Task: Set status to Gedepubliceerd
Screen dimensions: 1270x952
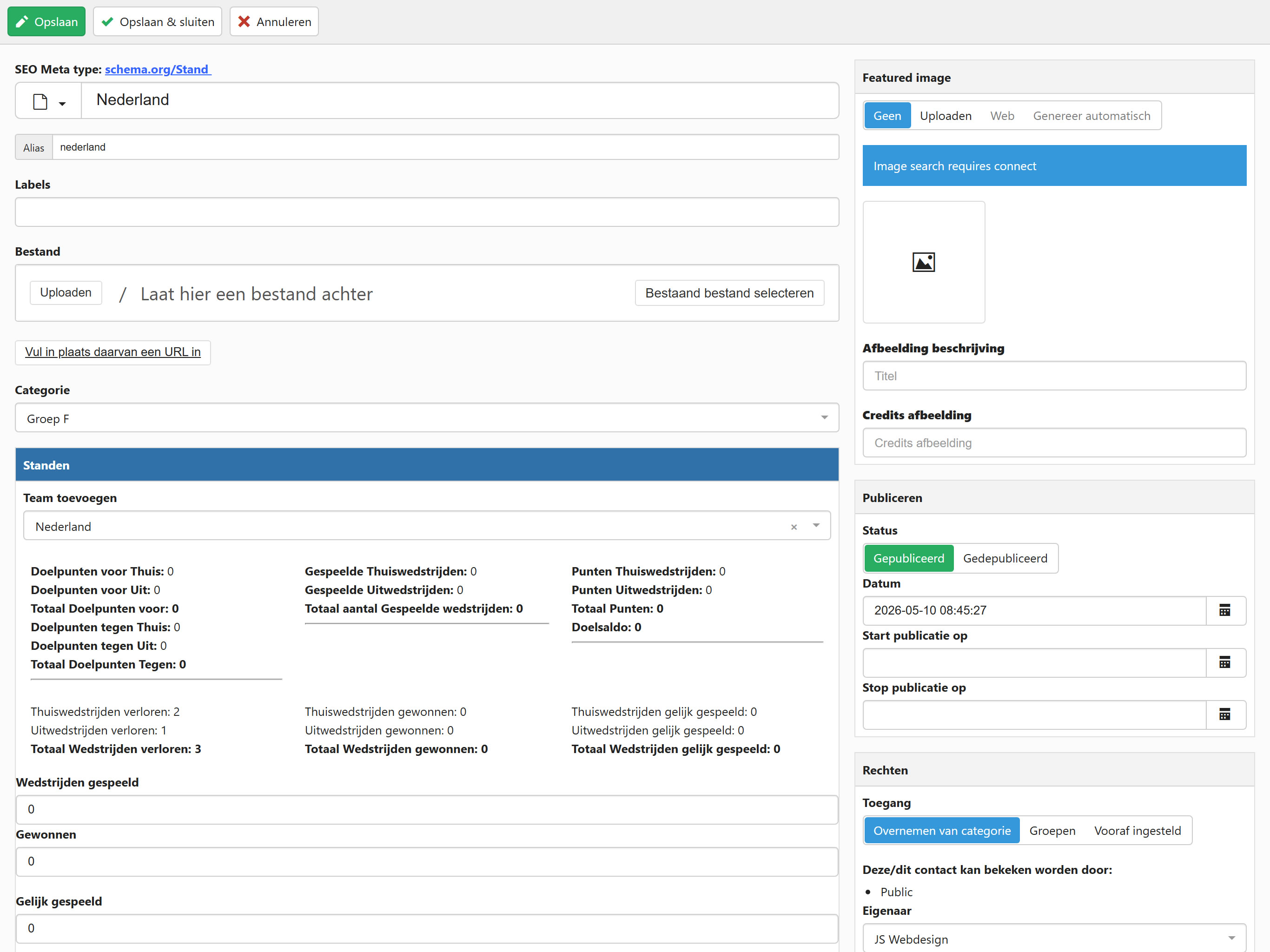Action: 1005,558
